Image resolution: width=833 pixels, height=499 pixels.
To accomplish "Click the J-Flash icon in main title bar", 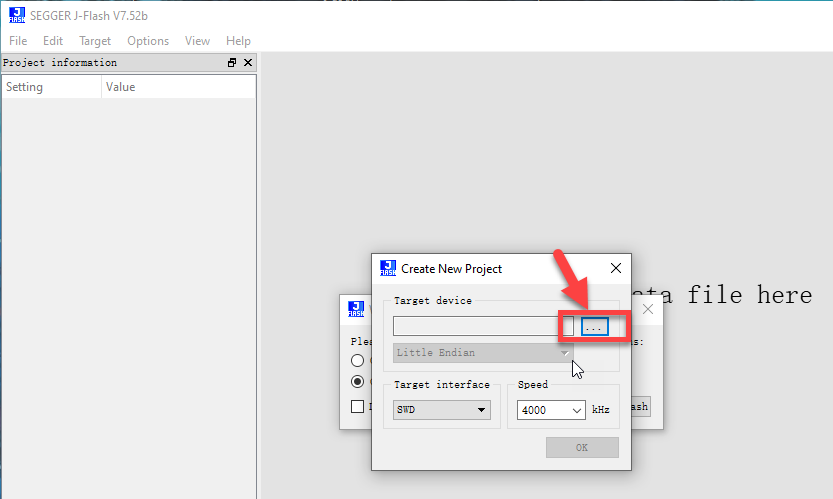I will click(x=16, y=15).
